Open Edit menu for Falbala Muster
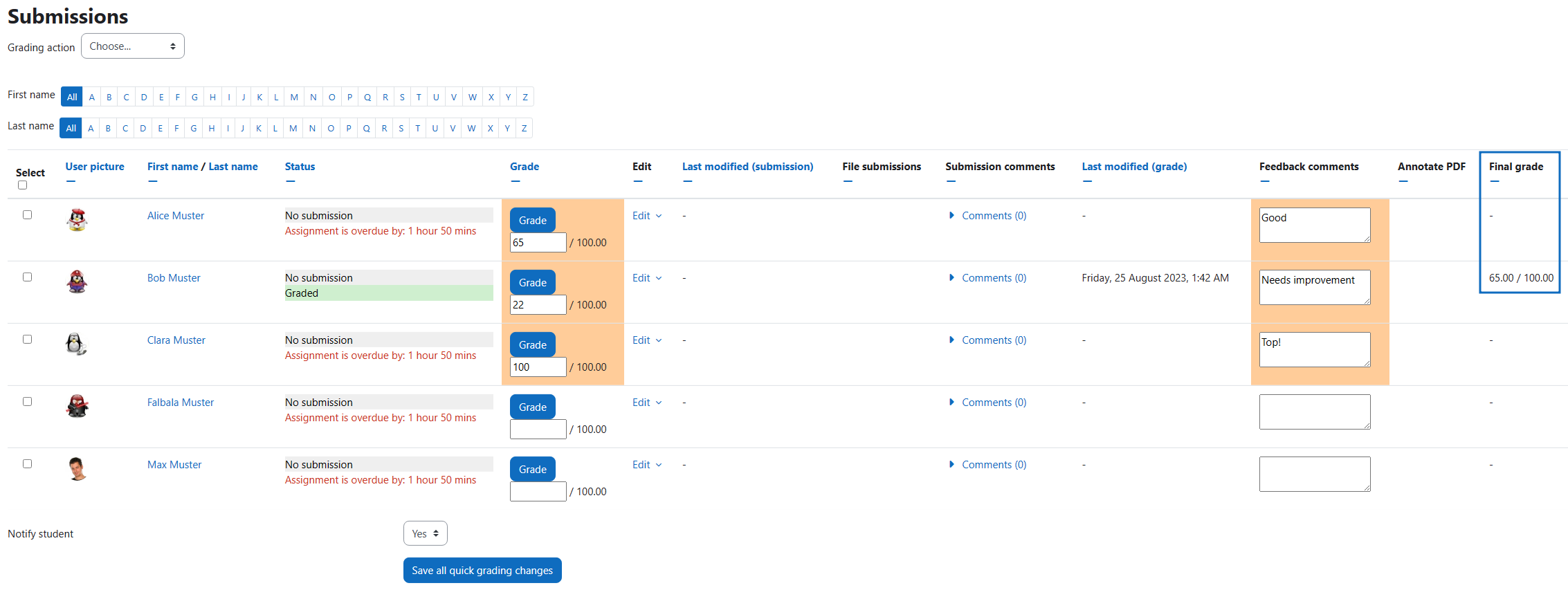Image resolution: width=1568 pixels, height=590 pixels. [x=647, y=403]
